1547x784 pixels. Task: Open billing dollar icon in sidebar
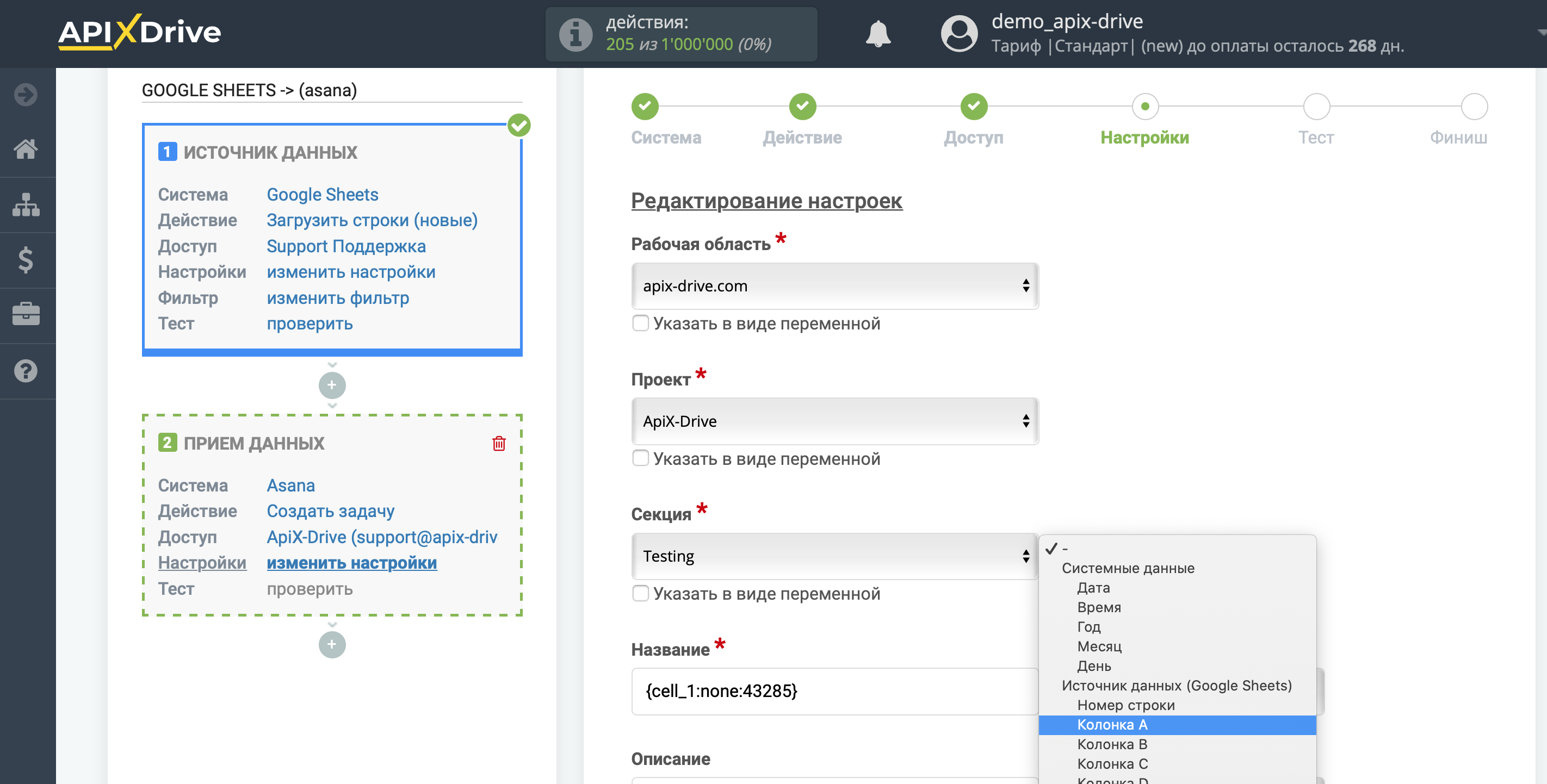point(26,260)
